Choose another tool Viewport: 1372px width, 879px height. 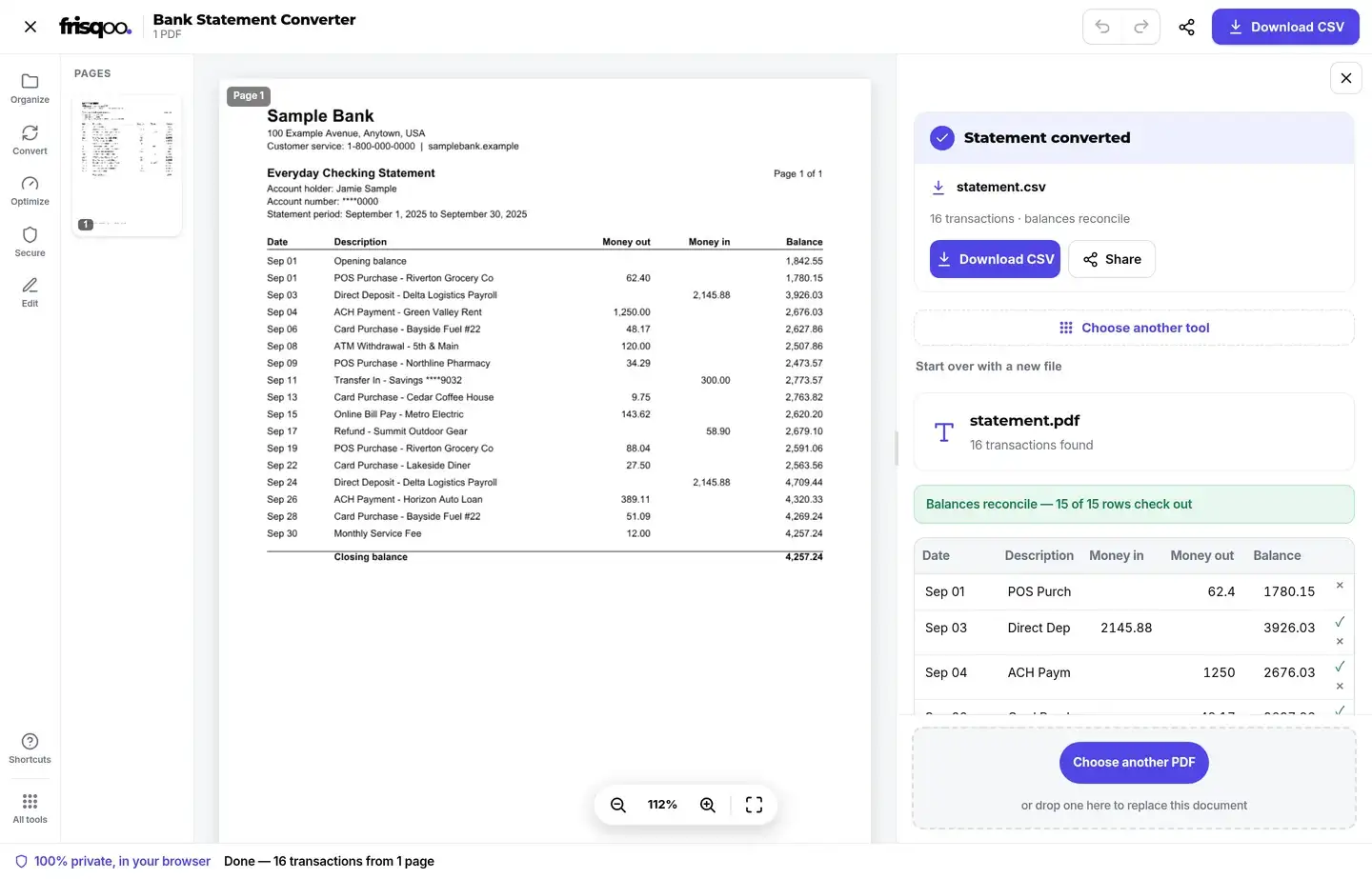click(x=1134, y=328)
